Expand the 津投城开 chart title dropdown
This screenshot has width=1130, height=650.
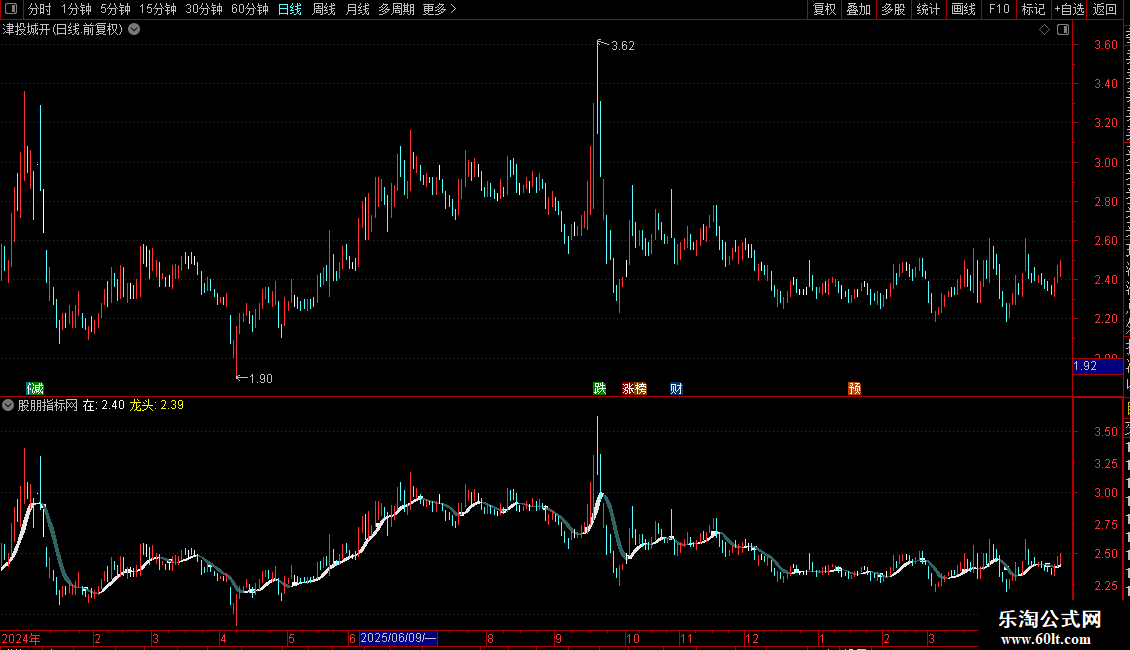134,30
